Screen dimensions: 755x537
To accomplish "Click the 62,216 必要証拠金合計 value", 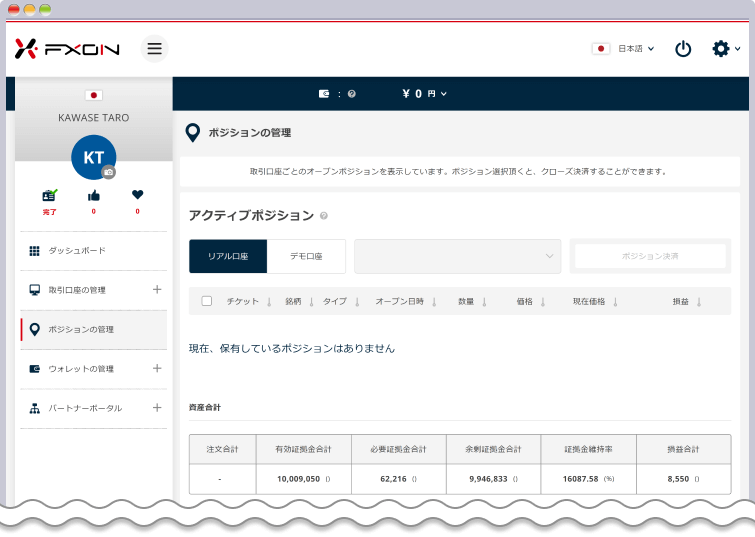I will 393,479.
